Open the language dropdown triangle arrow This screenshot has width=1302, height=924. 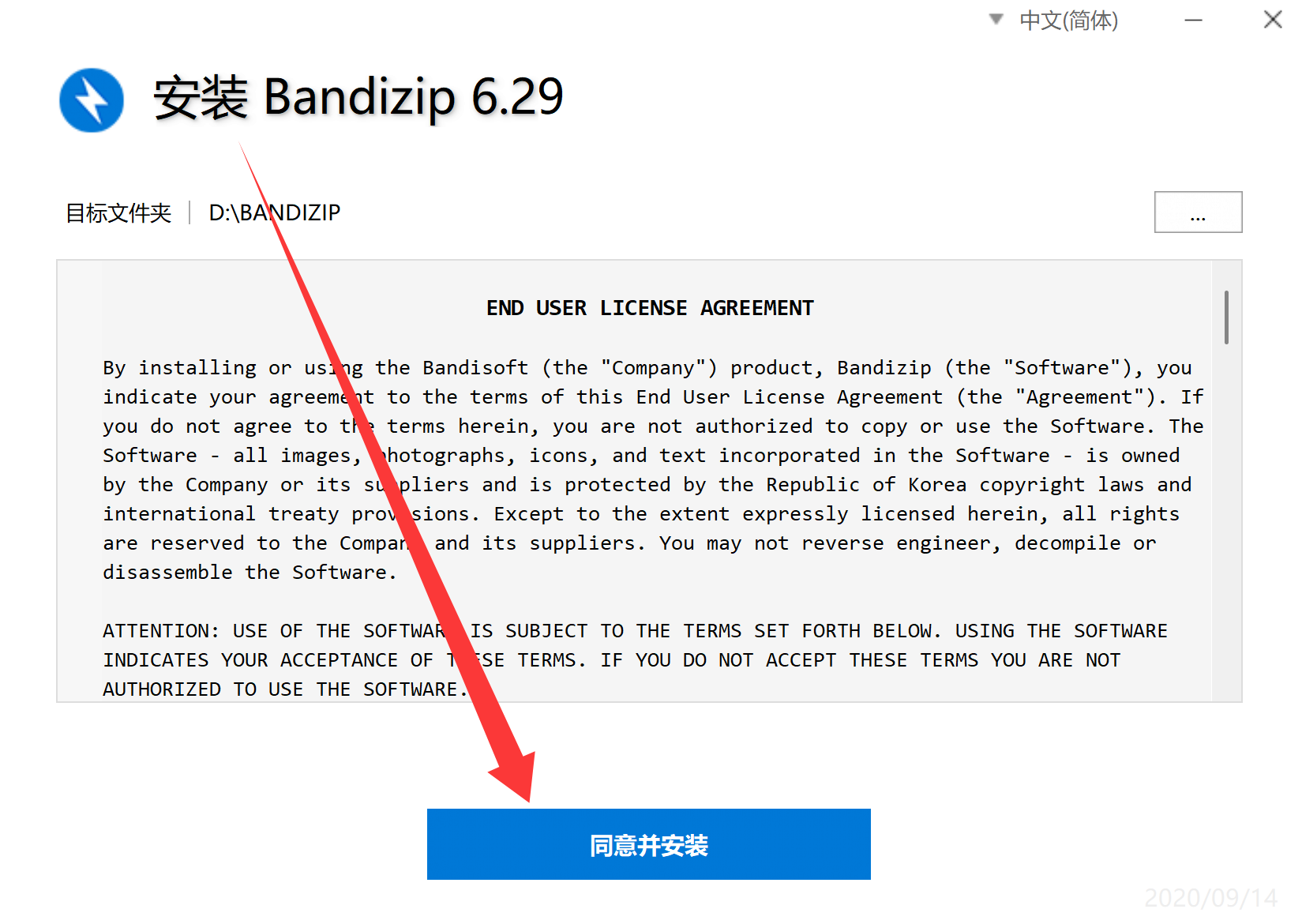coord(996,19)
